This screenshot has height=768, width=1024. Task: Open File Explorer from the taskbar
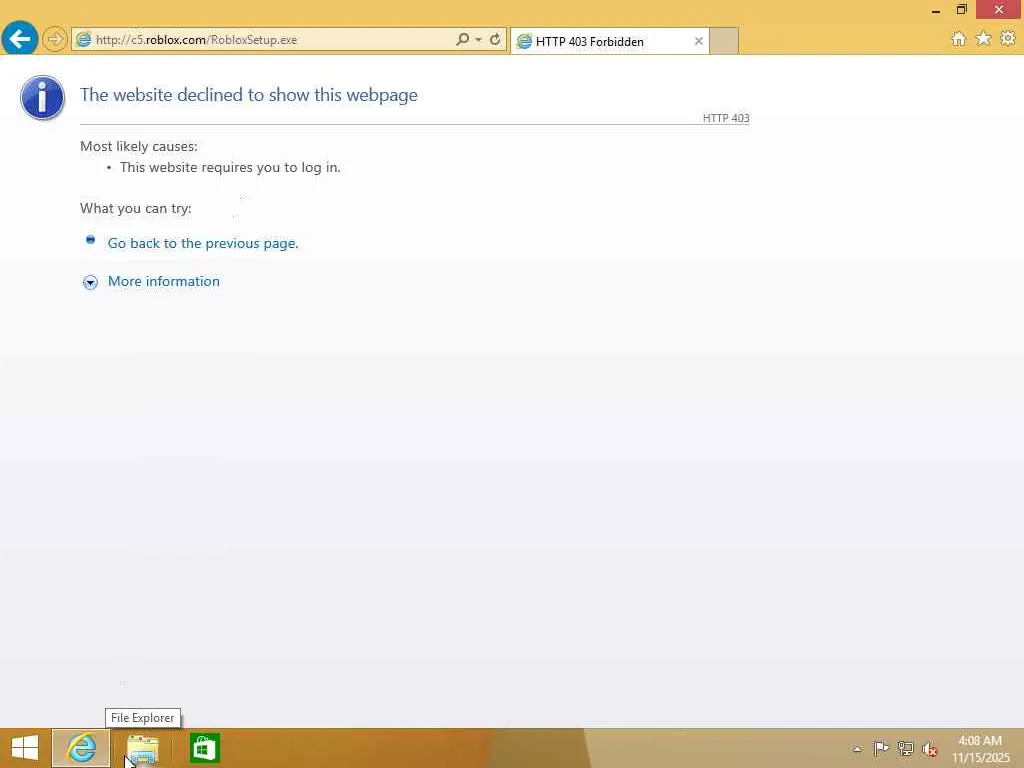point(142,748)
